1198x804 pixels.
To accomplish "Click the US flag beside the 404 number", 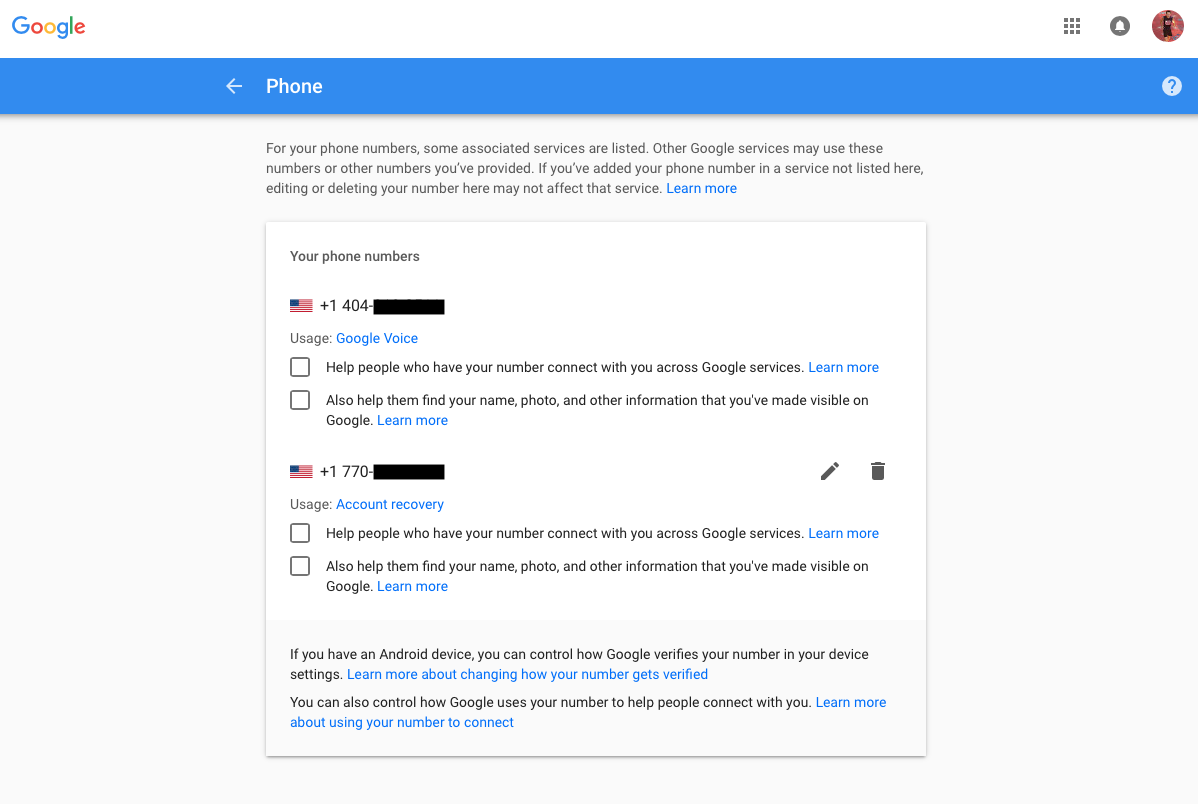I will [301, 306].
